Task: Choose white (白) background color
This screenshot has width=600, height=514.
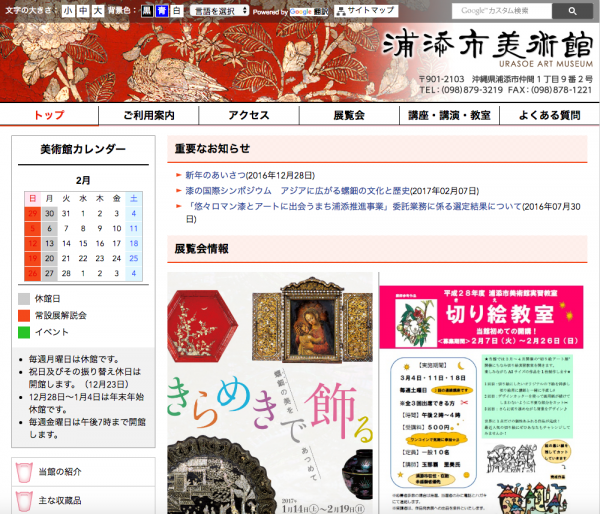Action: (x=177, y=11)
